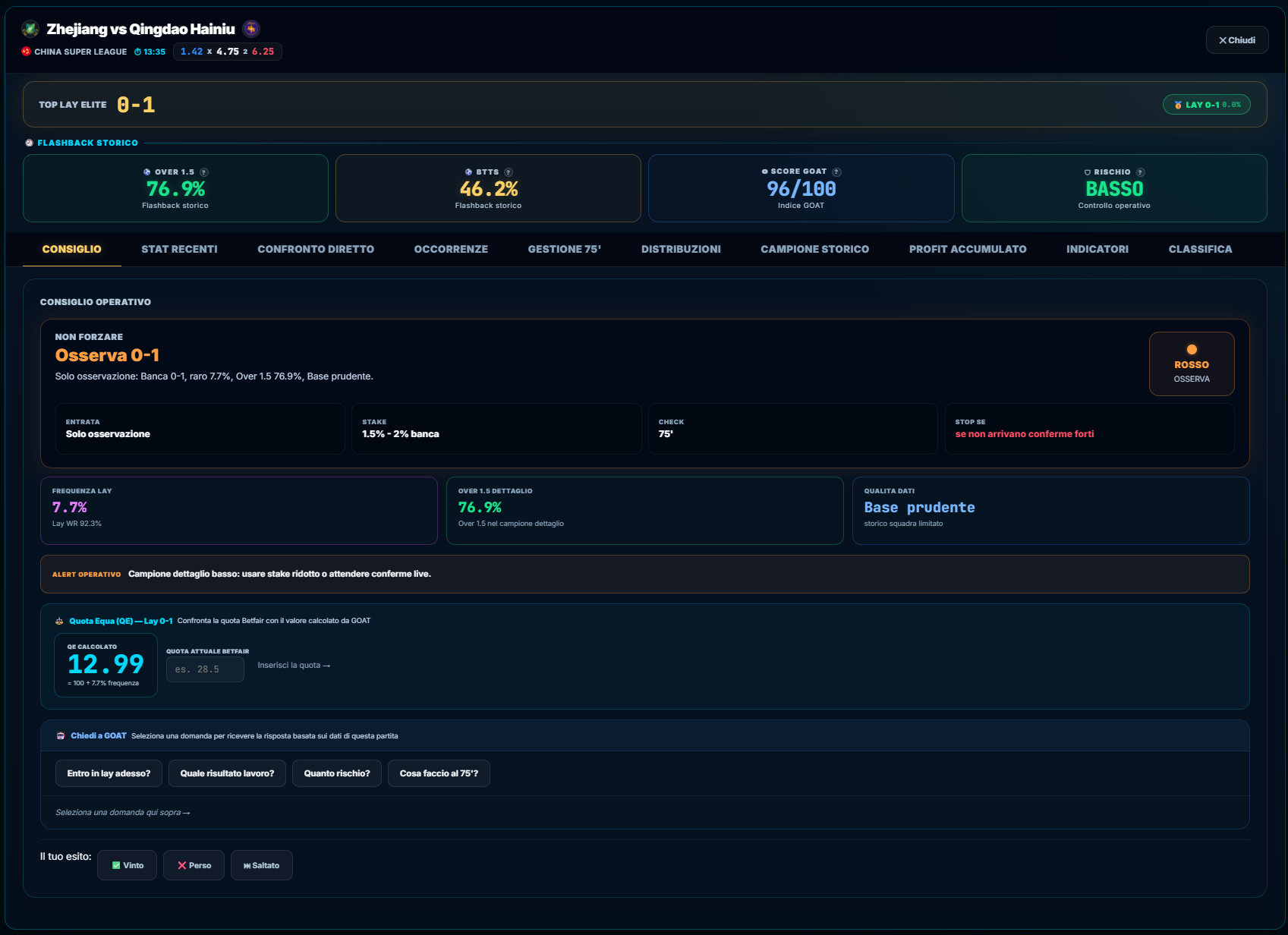The width and height of the screenshot is (1288, 935).
Task: Open the Score GOAT help icon
Action: point(836,172)
